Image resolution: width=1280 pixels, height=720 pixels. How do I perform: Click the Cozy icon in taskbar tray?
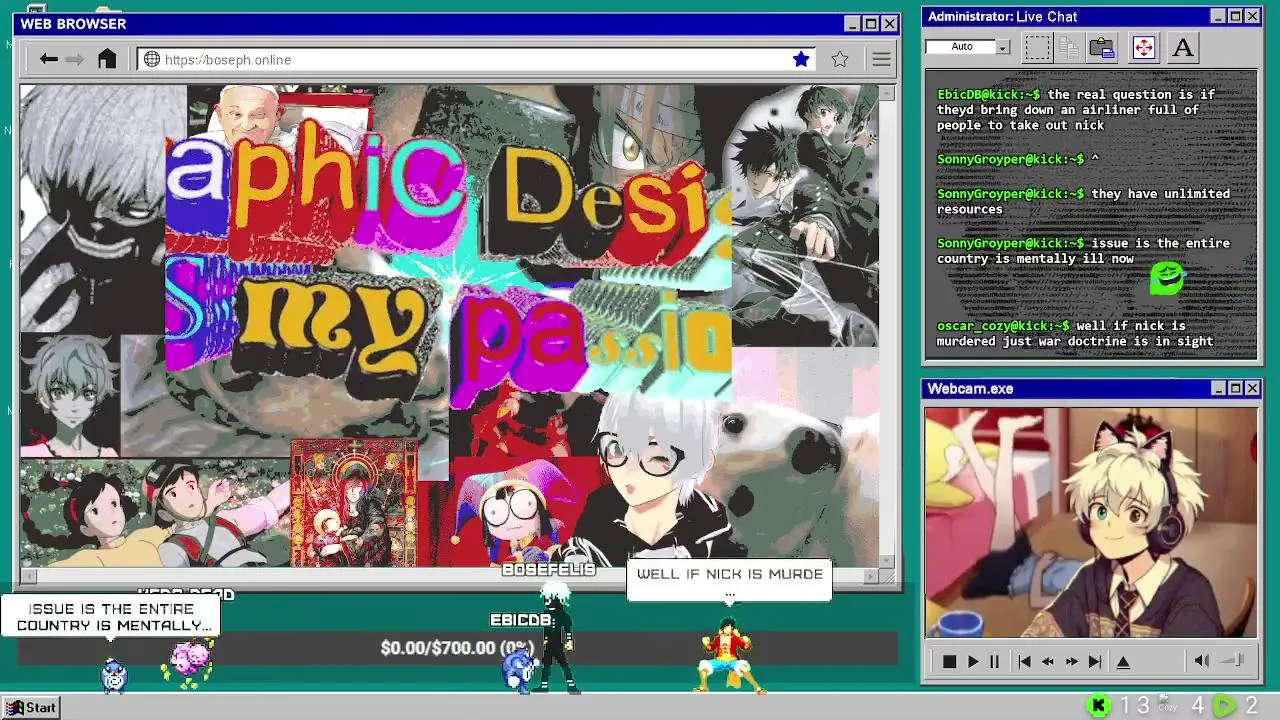pyautogui.click(x=1167, y=704)
